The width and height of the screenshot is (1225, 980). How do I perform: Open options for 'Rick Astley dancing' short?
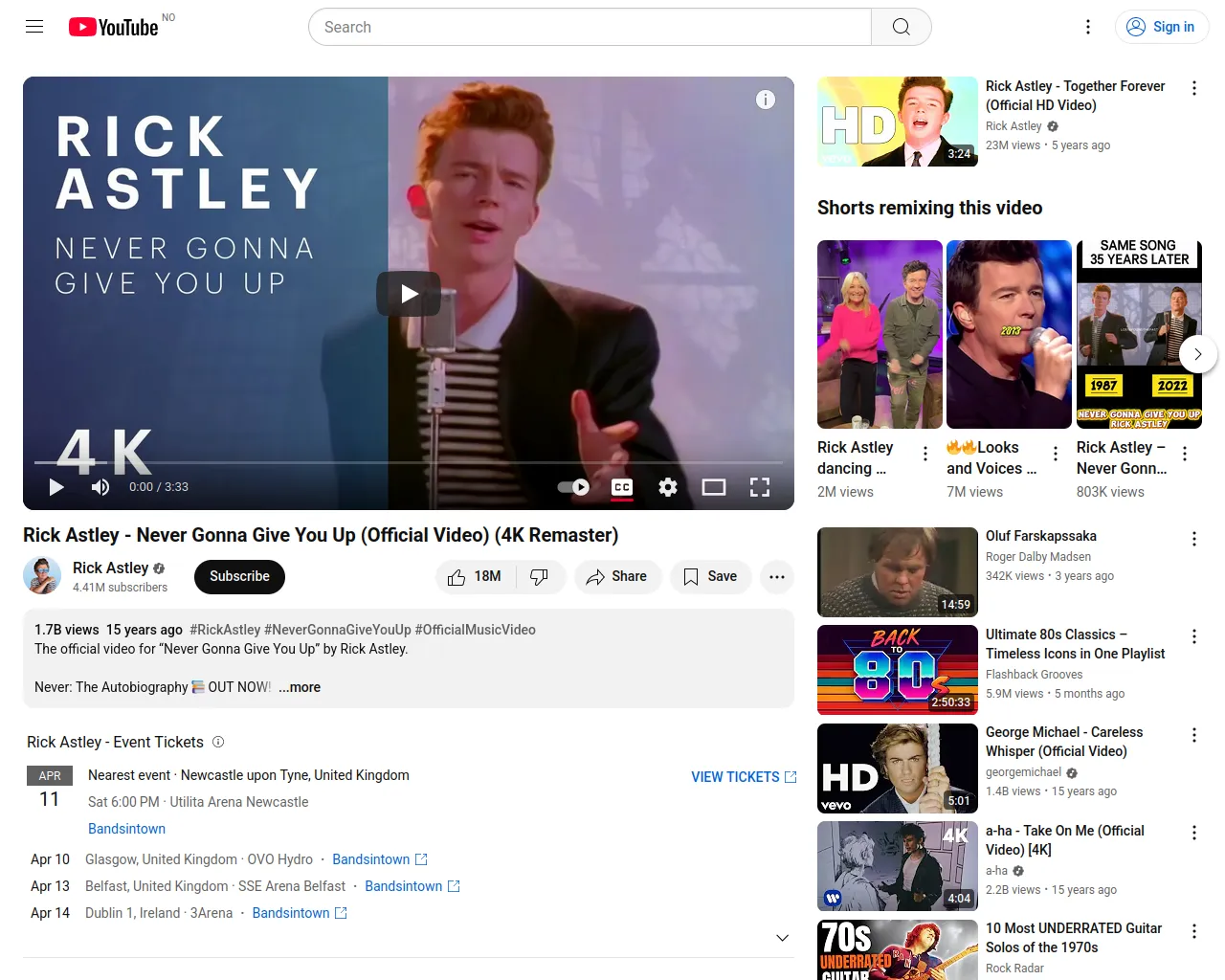[x=925, y=454]
